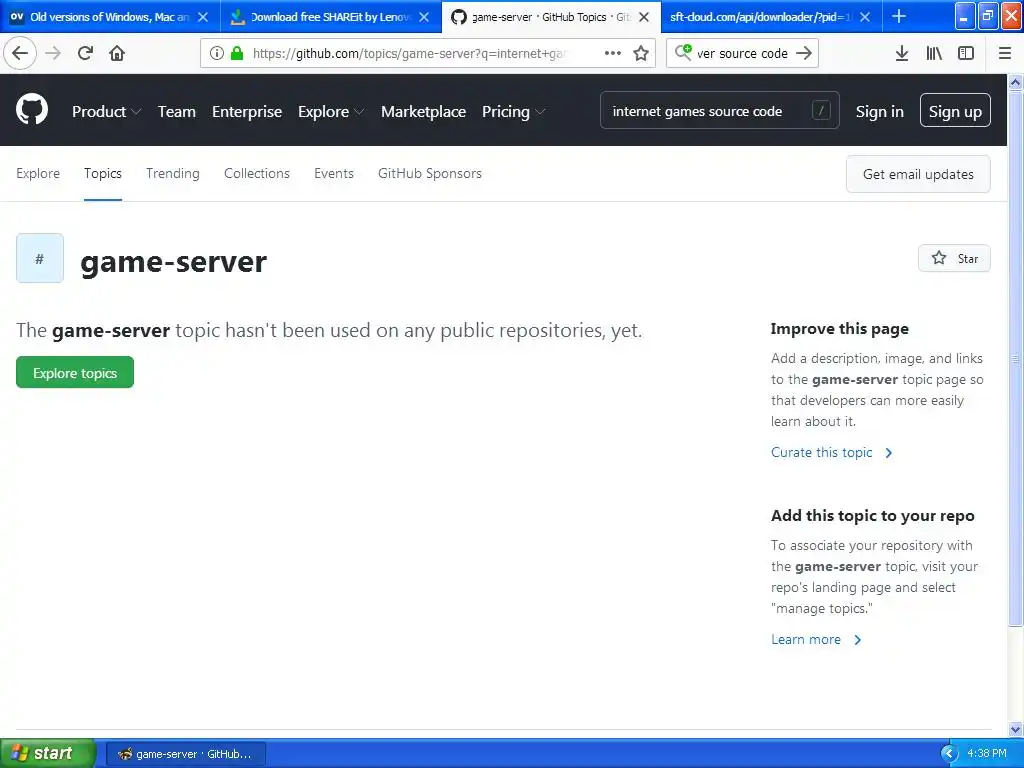Click the Sign up button
The width and height of the screenshot is (1024, 768).
tap(955, 110)
